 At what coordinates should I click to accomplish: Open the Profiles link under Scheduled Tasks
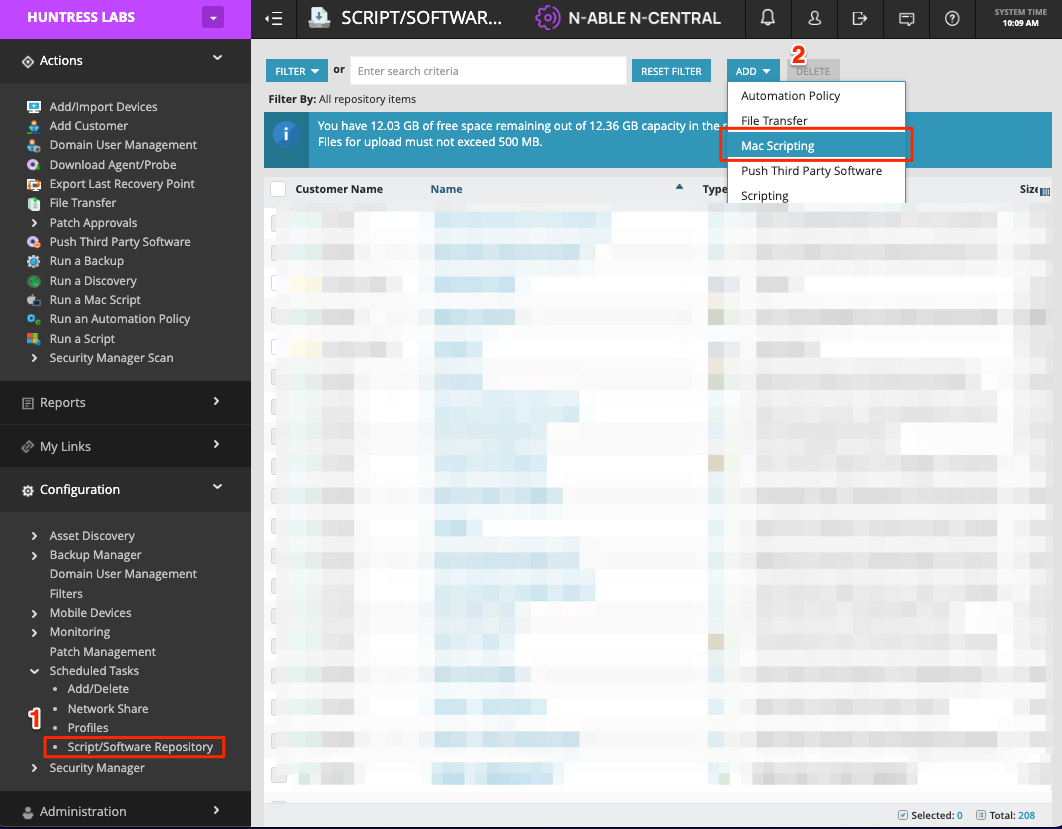[x=88, y=727]
